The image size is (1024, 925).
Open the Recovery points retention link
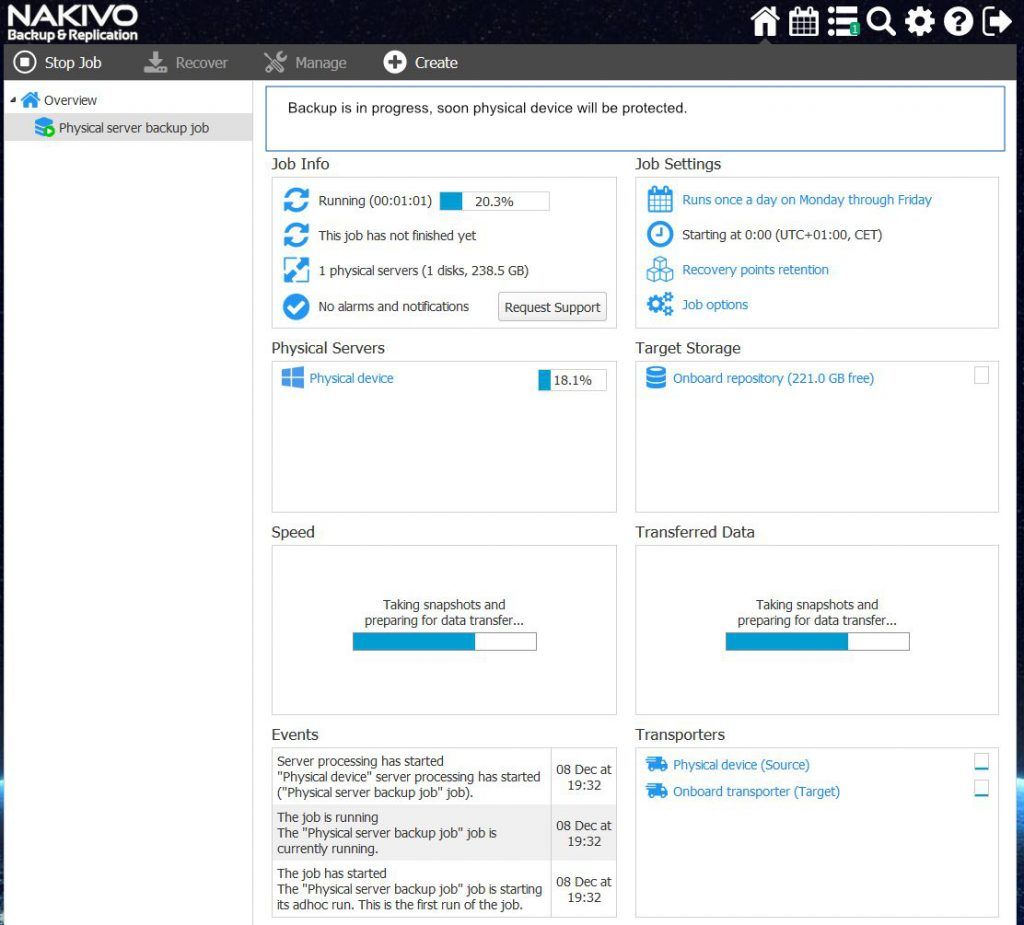point(755,269)
